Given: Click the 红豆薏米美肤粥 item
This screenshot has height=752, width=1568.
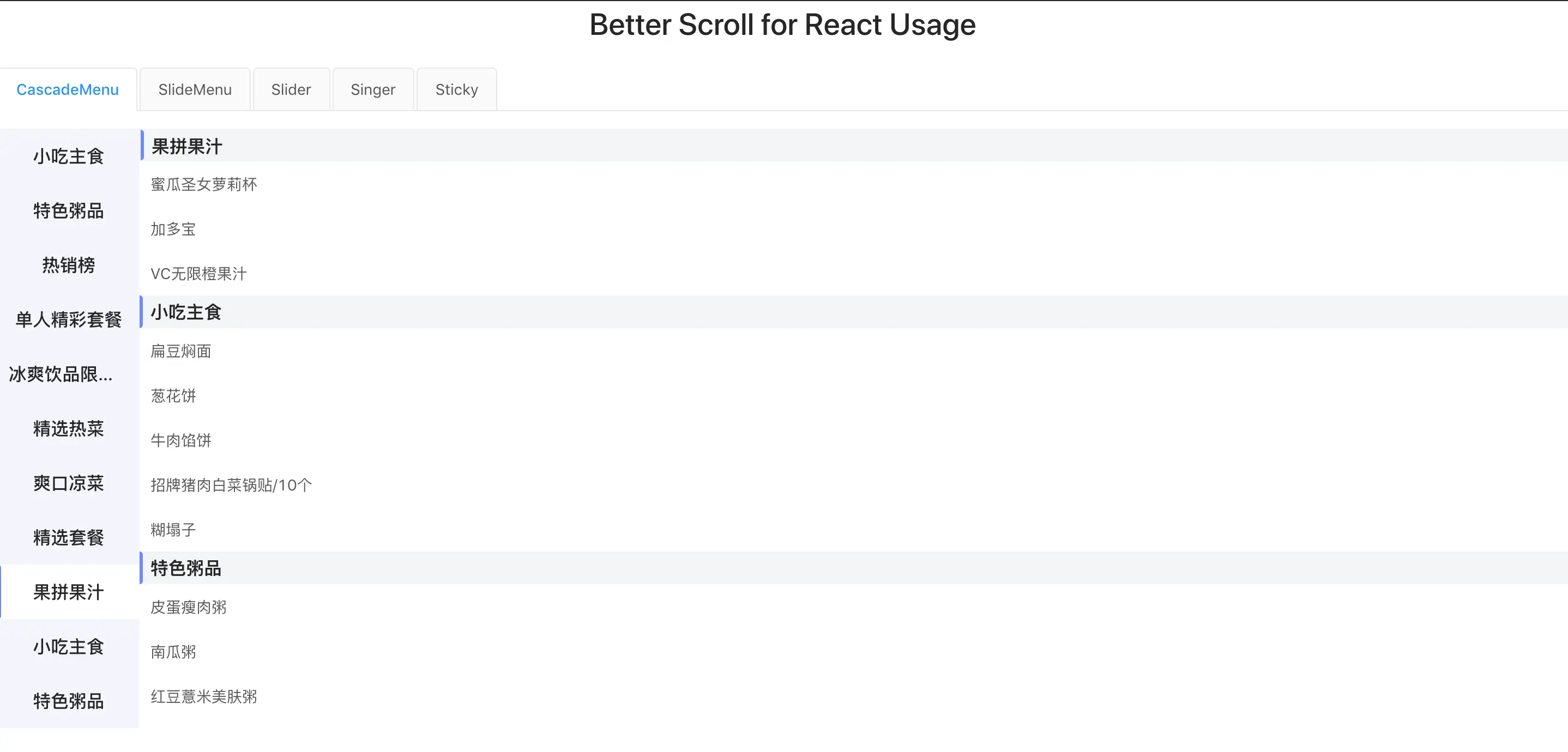Looking at the screenshot, I should [x=204, y=696].
